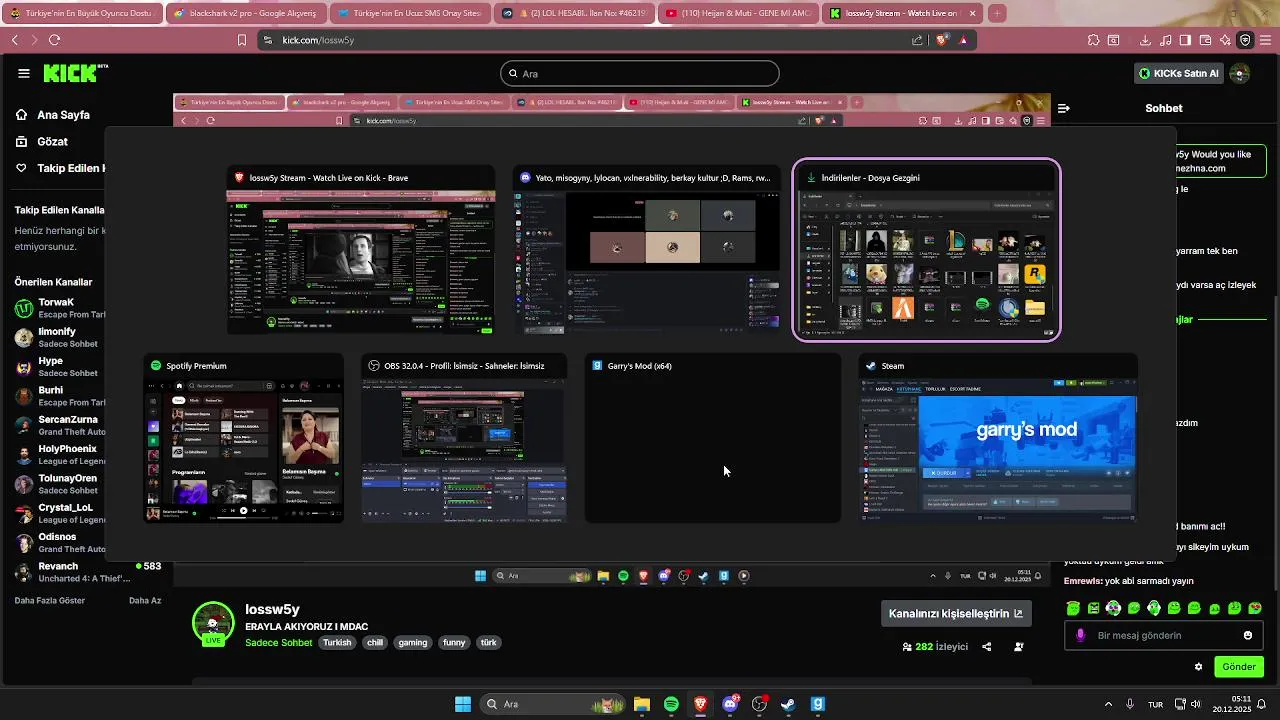Viewport: 1280px width, 720px height.
Task: Select the losww5y Stream Kick tab
Action: 902,14
